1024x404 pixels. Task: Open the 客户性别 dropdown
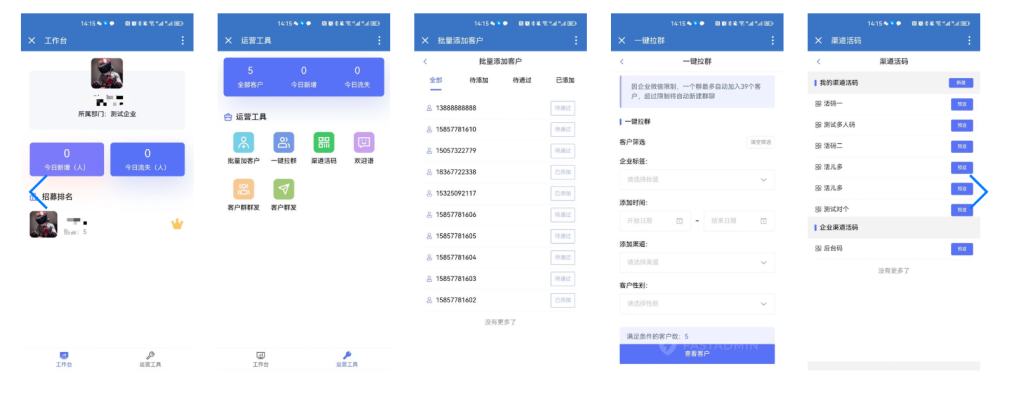(696, 303)
